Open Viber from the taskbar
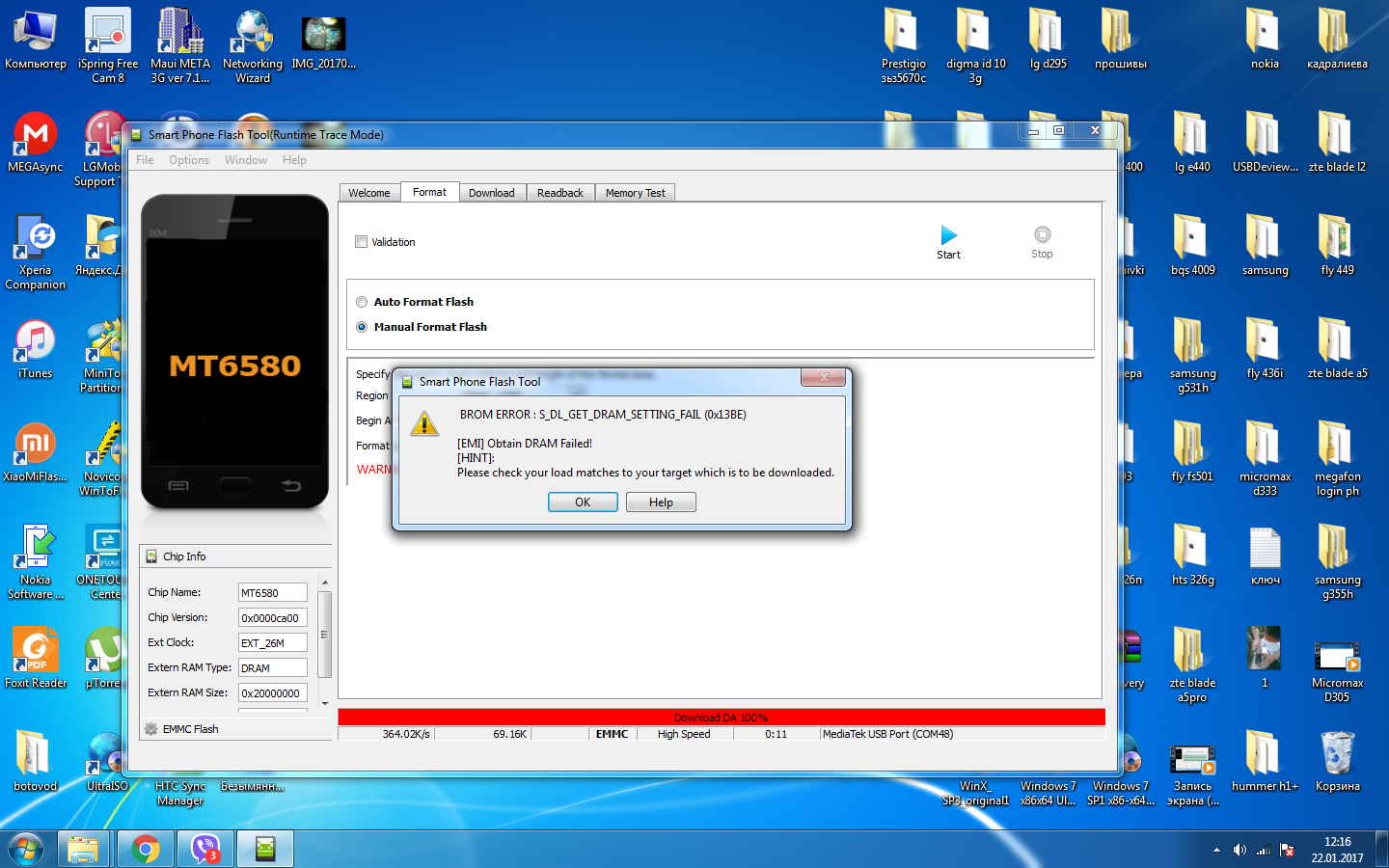Screen dimensions: 1389x868 [x=205, y=849]
